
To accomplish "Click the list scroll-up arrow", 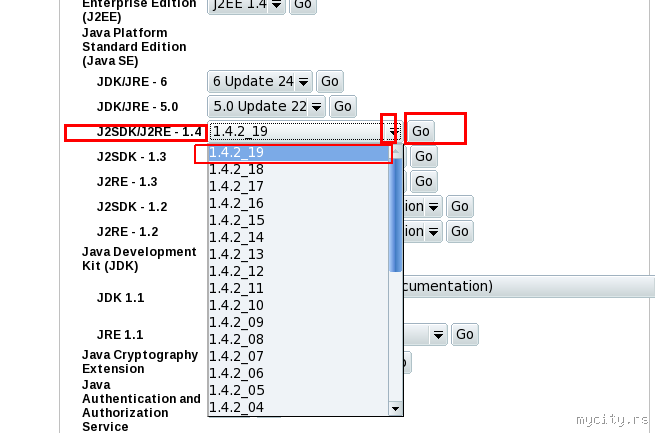I will click(395, 151).
